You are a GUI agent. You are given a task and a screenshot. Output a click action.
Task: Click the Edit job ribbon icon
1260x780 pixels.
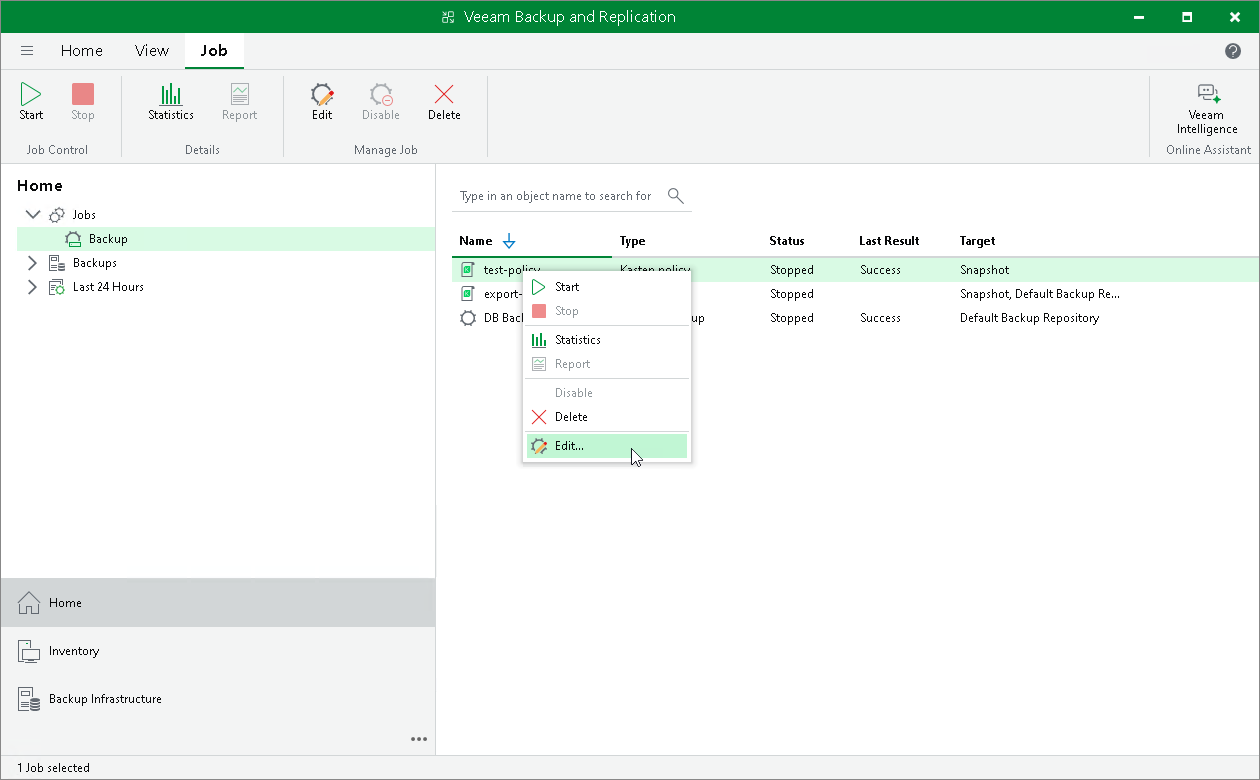[322, 95]
